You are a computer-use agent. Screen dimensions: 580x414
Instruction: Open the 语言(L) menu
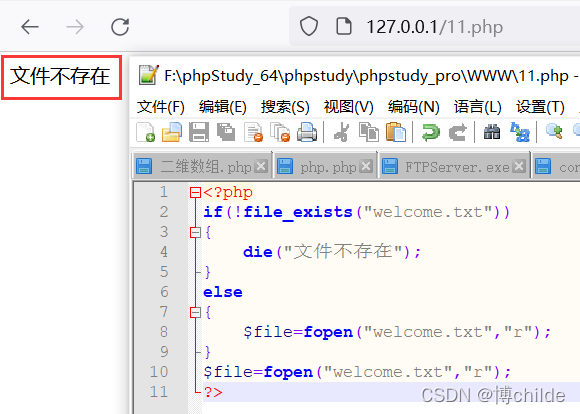tap(478, 107)
